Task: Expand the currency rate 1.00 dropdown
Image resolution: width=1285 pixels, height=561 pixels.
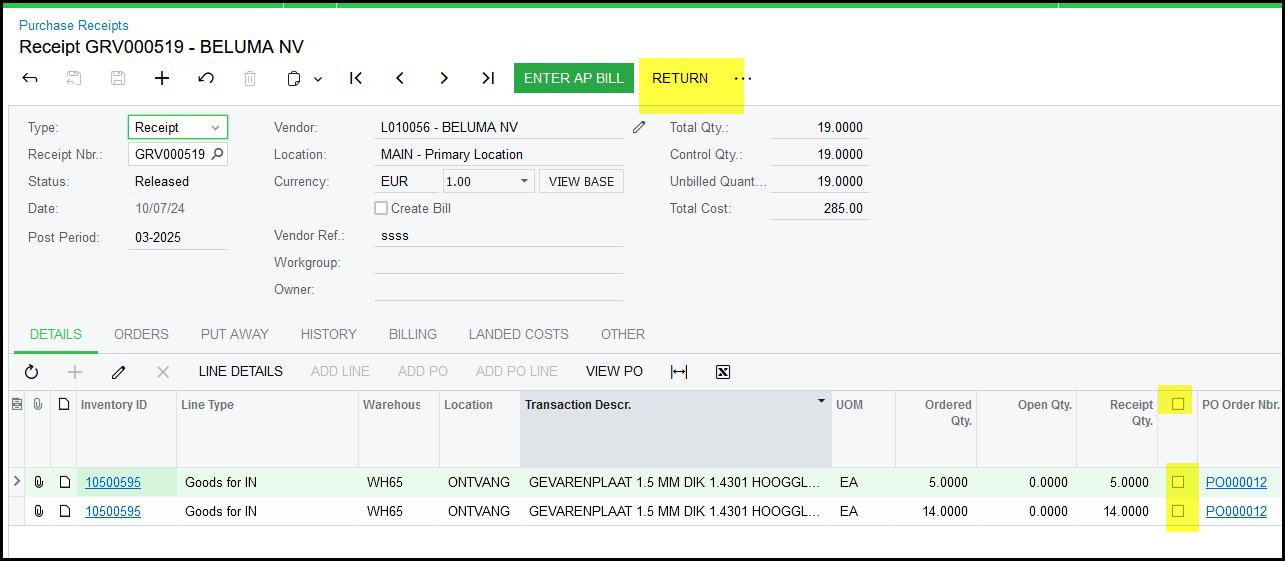Action: [x=525, y=182]
